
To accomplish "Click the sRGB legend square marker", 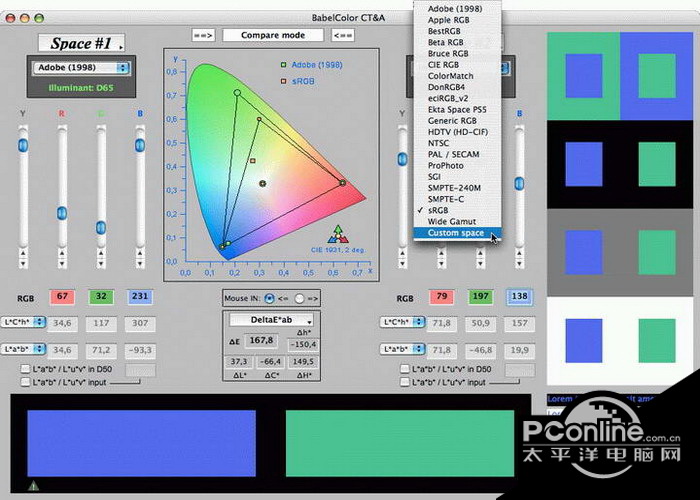I will 283,81.
